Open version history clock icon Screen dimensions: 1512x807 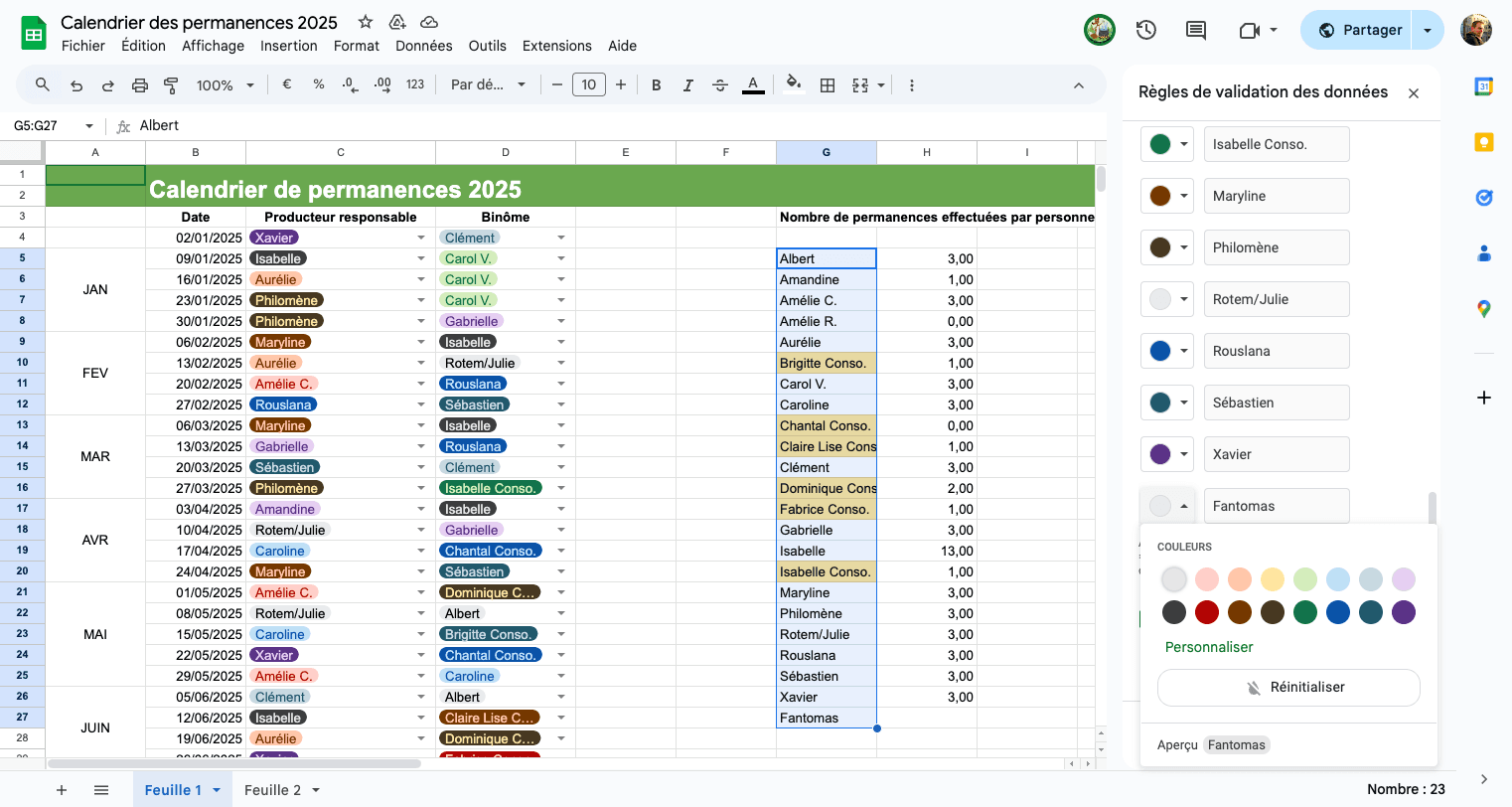point(1146,30)
